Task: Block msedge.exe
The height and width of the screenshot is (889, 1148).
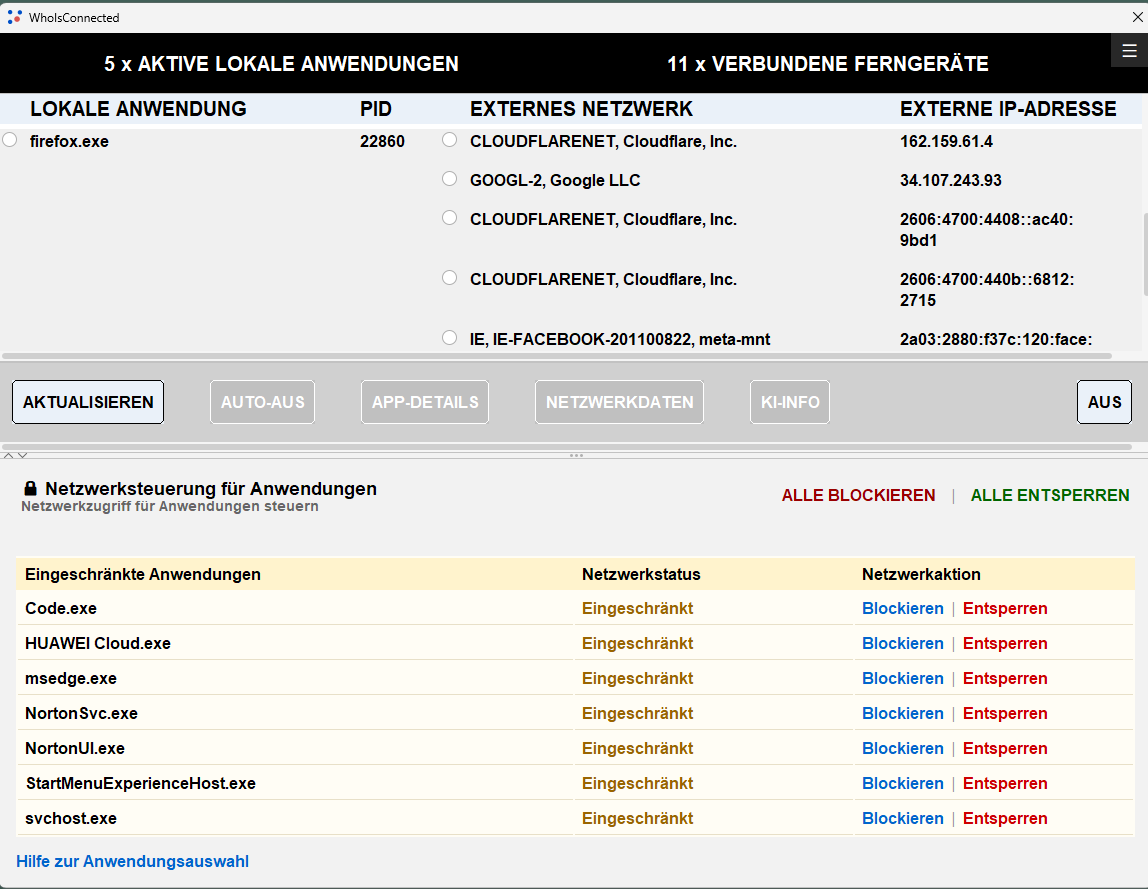Action: click(x=903, y=679)
